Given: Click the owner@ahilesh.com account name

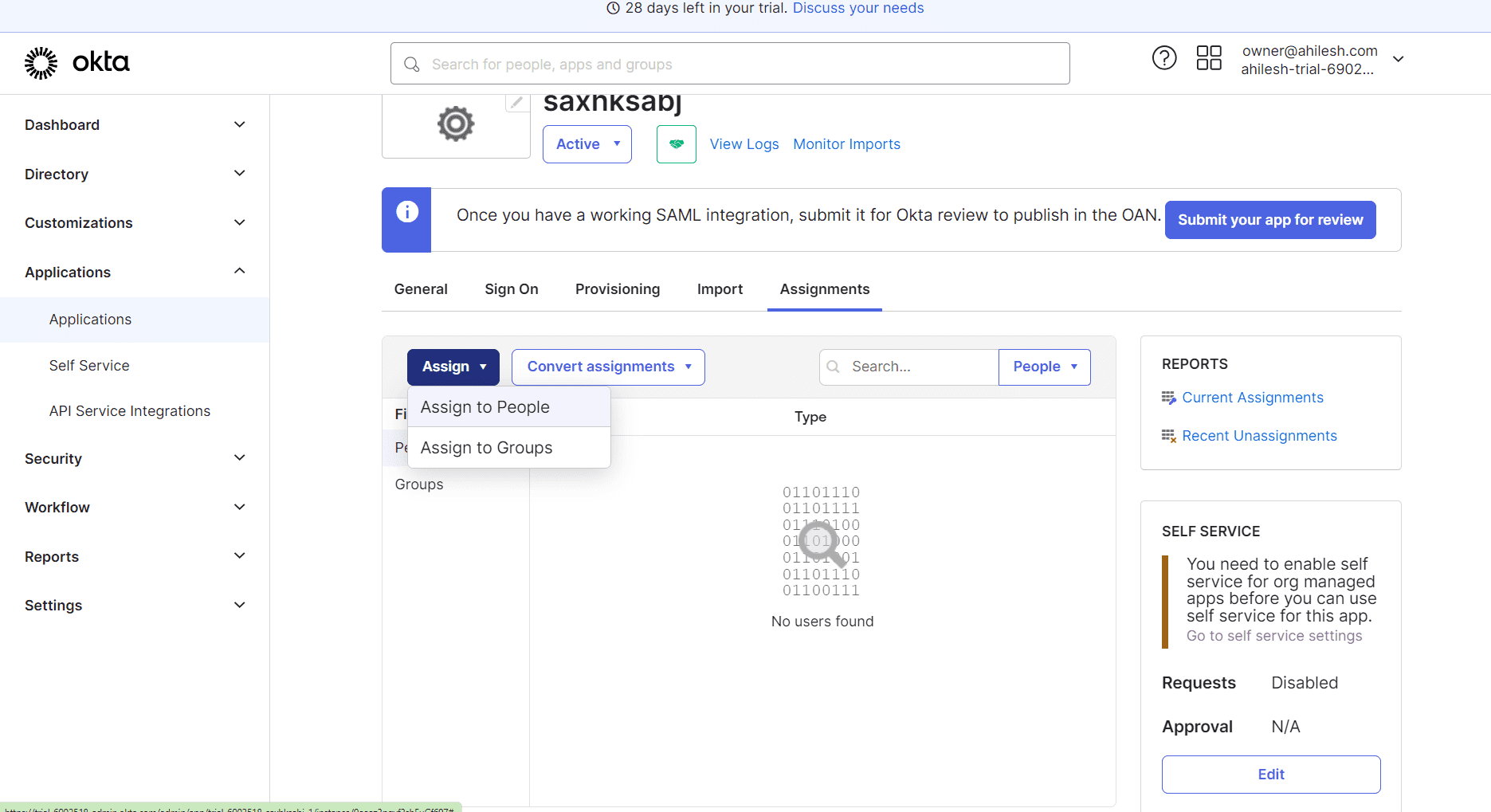Looking at the screenshot, I should coord(1309,51).
